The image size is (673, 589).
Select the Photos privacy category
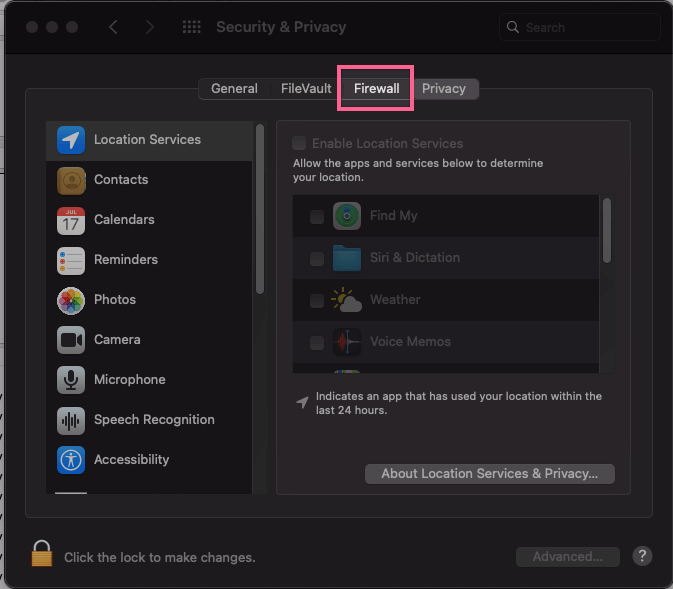coord(149,300)
